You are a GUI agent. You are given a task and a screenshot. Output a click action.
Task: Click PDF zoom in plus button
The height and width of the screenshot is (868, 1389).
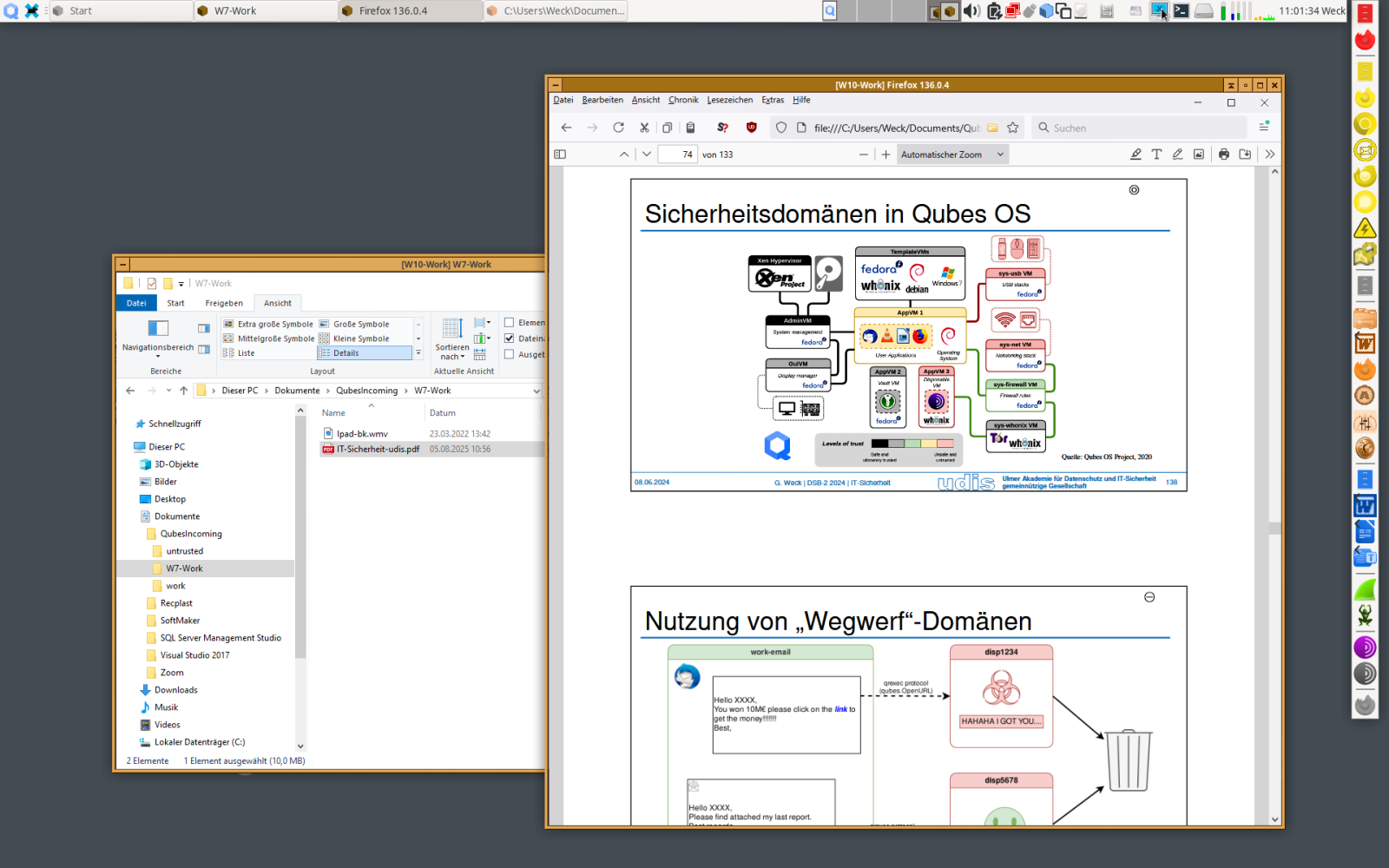(885, 155)
